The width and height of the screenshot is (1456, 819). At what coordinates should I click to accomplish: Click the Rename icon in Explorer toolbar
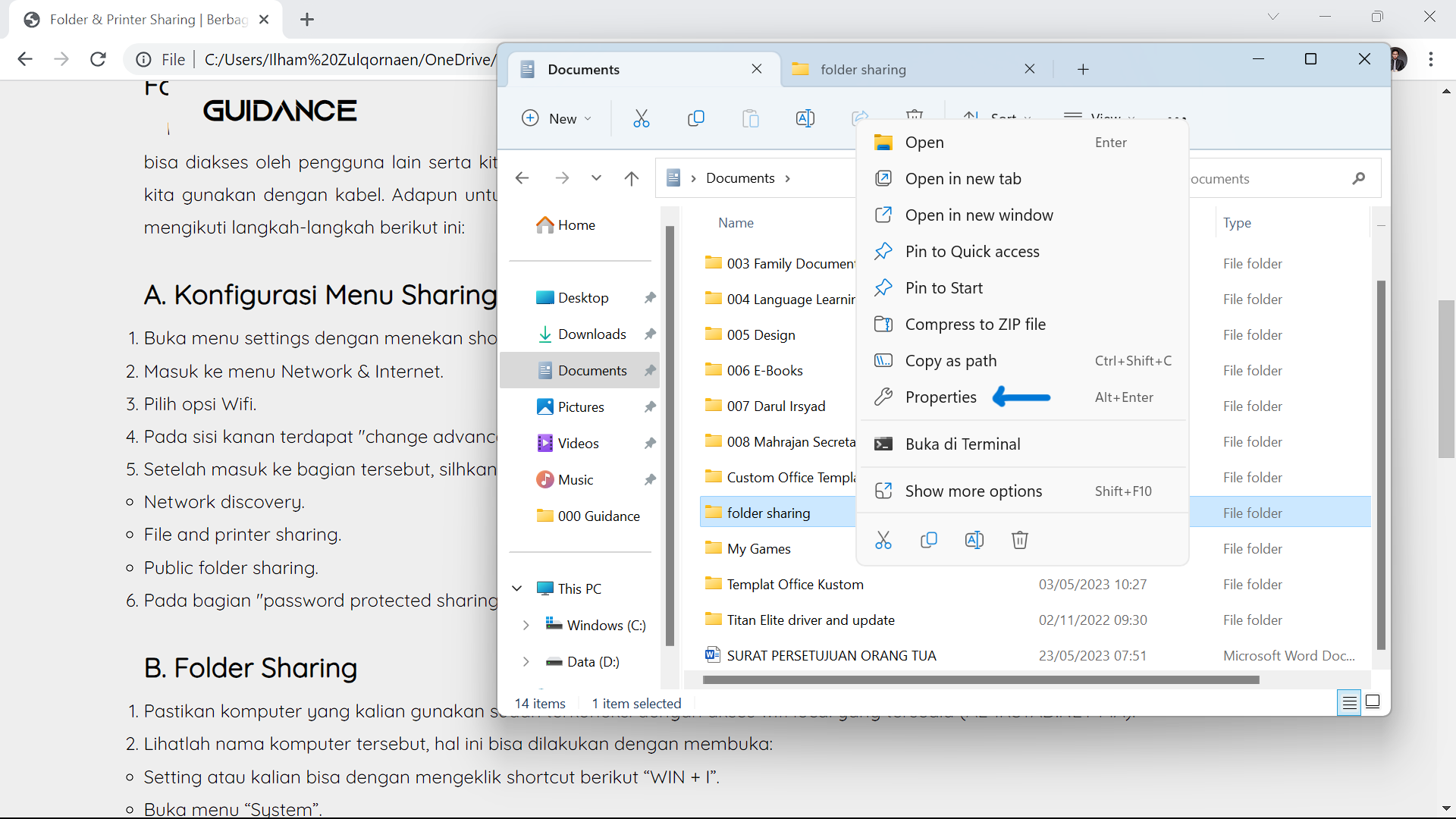coord(805,118)
